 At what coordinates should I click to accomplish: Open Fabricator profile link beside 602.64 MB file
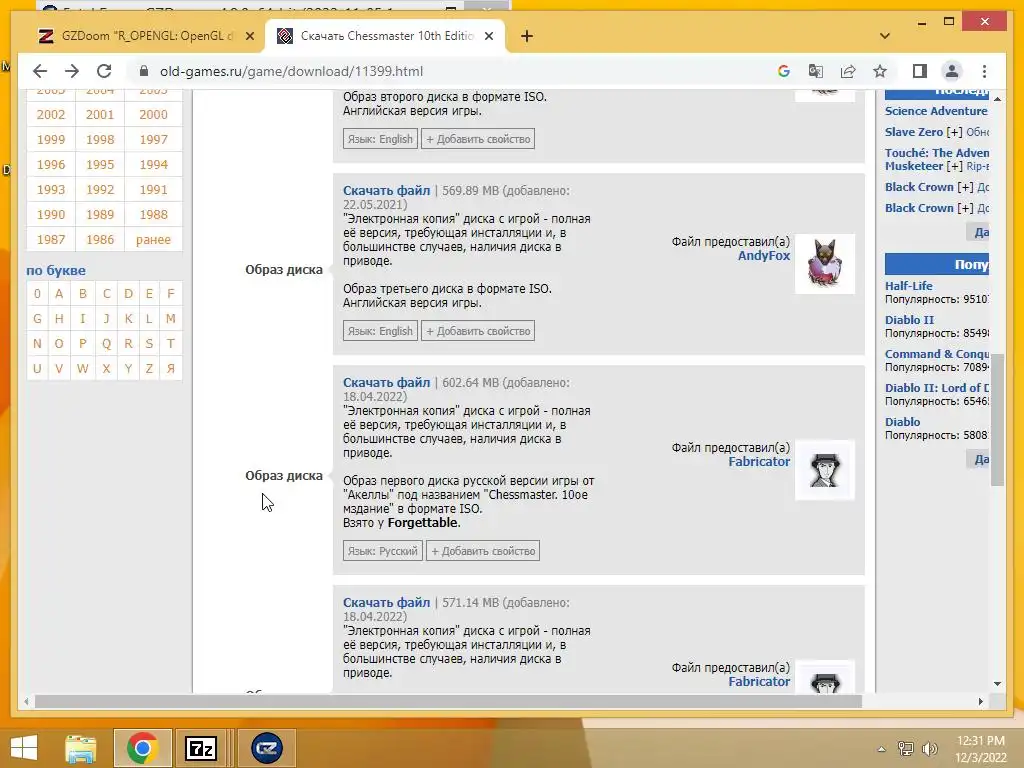coord(759,462)
